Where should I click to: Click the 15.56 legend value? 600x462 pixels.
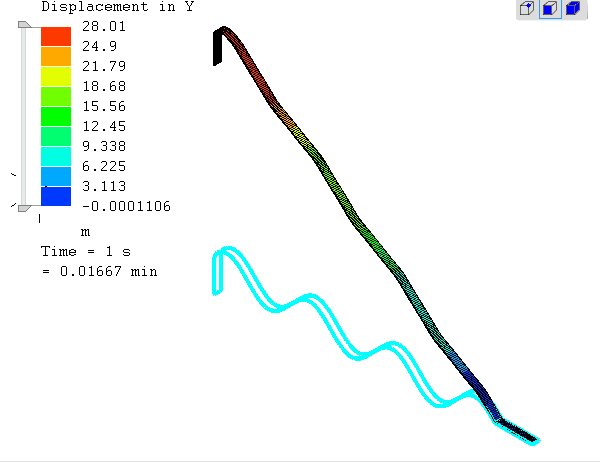[104, 106]
